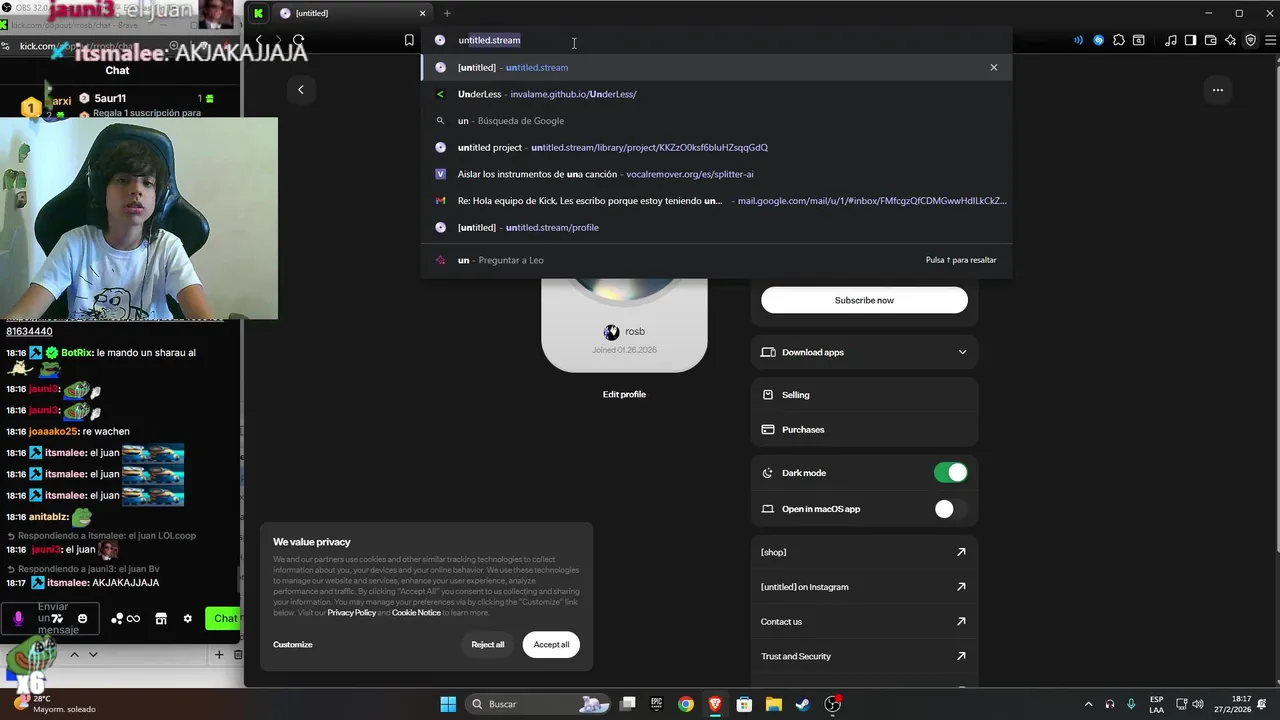Enable Open in macOS app switch
The width and height of the screenshot is (1280, 720).
tap(950, 509)
